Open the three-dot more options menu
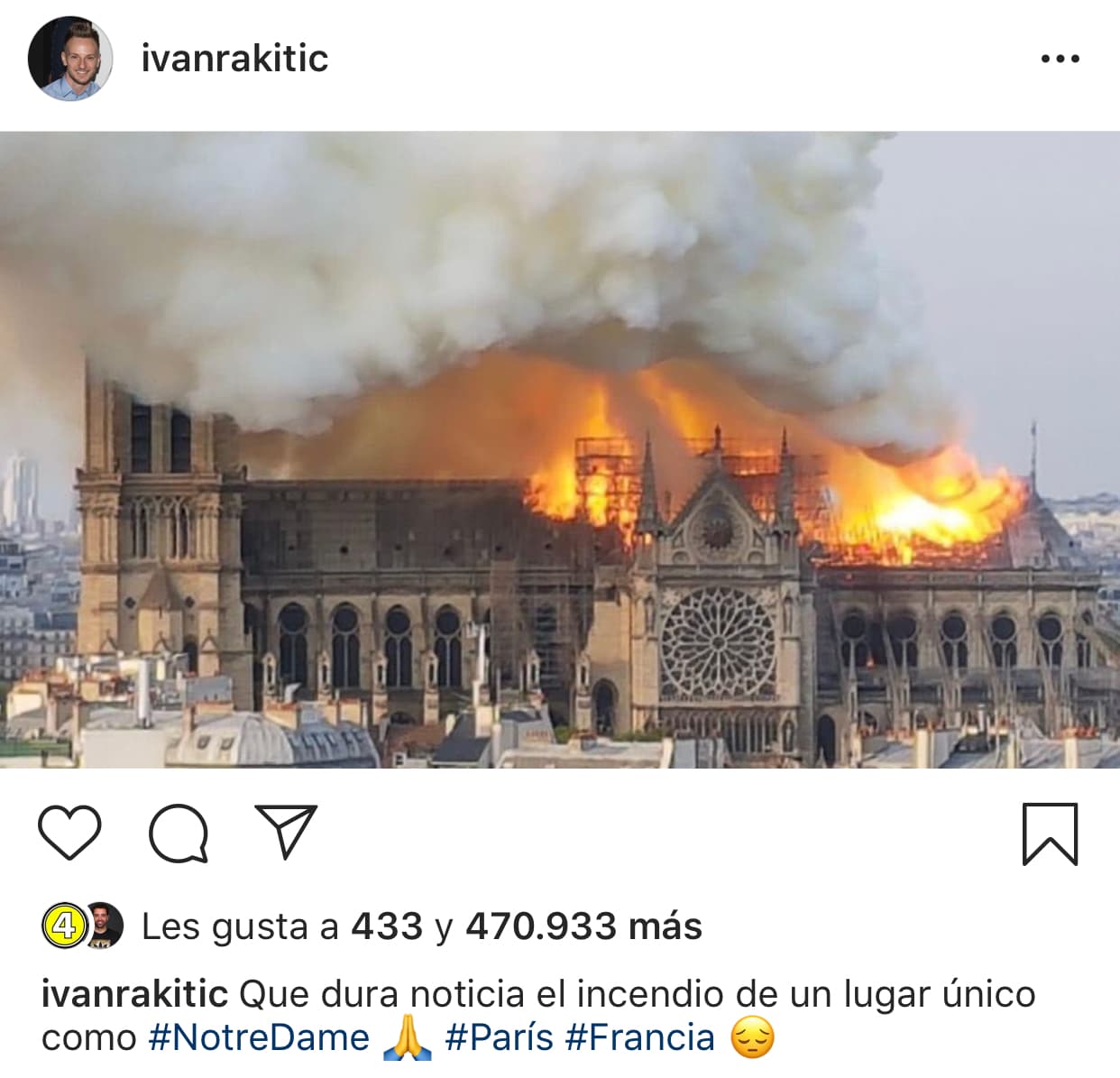The height and width of the screenshot is (1078, 1120). click(1060, 59)
